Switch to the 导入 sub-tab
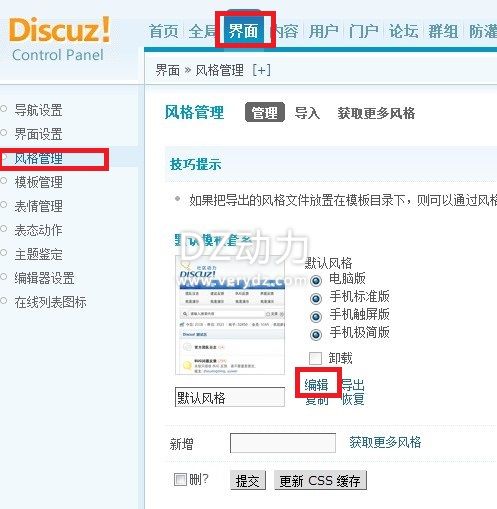This screenshot has width=497, height=509. (x=307, y=113)
